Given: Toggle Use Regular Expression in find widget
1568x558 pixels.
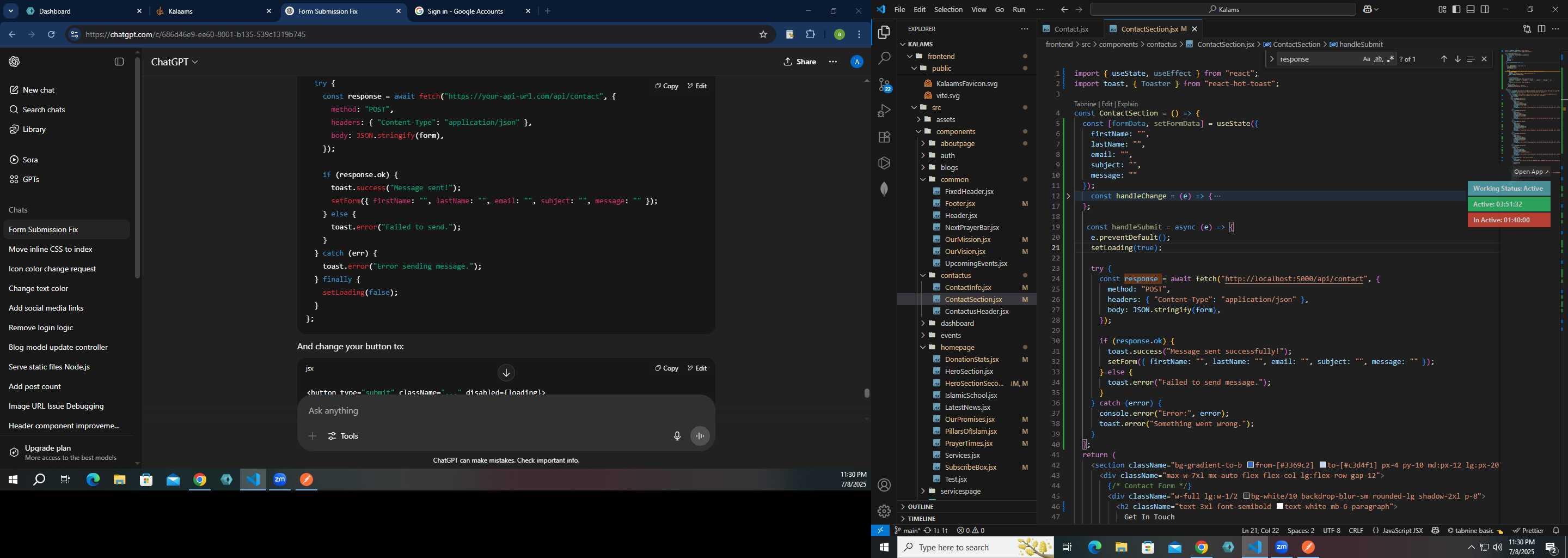Looking at the screenshot, I should (1391, 59).
